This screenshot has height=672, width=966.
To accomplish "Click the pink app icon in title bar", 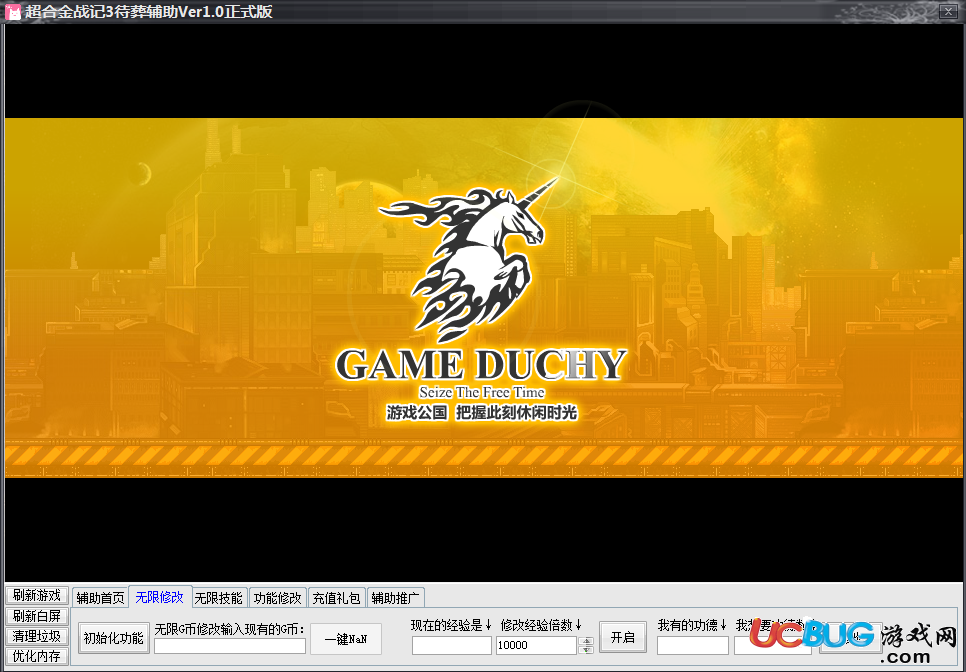I will pos(12,12).
